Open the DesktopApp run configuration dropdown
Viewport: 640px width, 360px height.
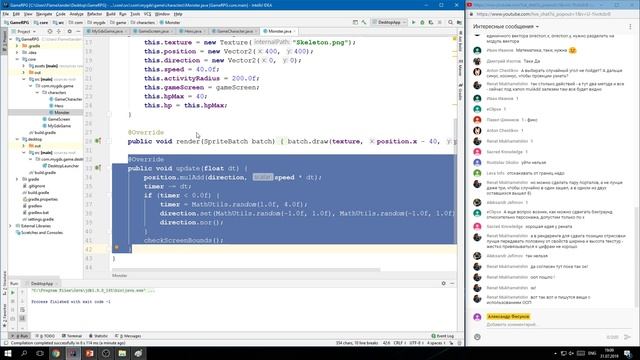(x=389, y=22)
